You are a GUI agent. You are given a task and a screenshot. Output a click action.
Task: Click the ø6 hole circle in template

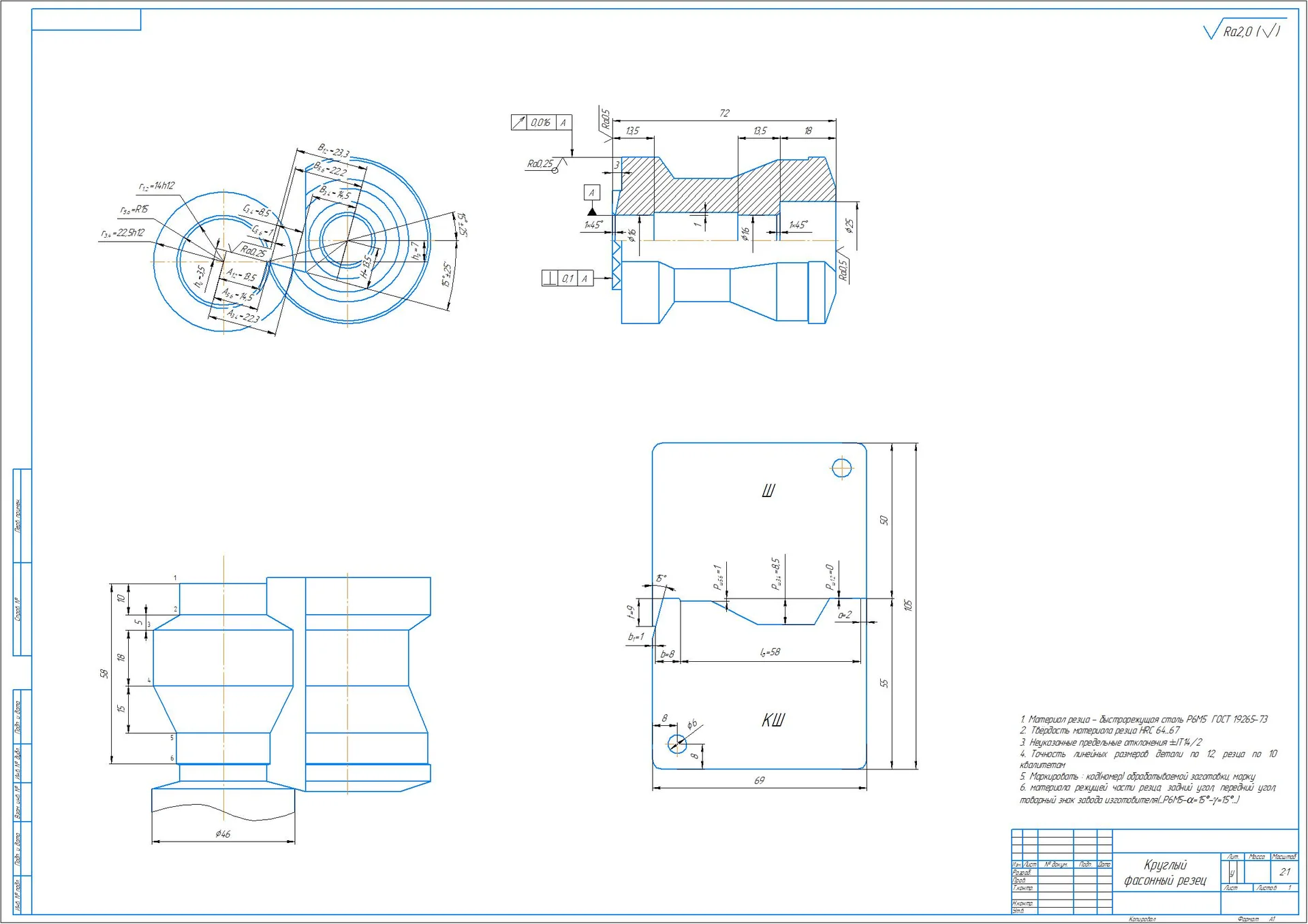pos(676,744)
